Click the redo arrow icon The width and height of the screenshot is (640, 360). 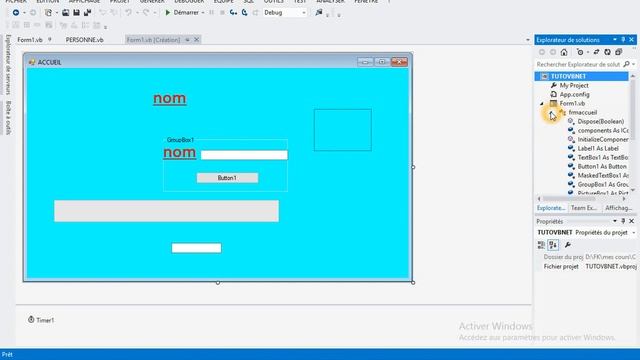coord(146,13)
